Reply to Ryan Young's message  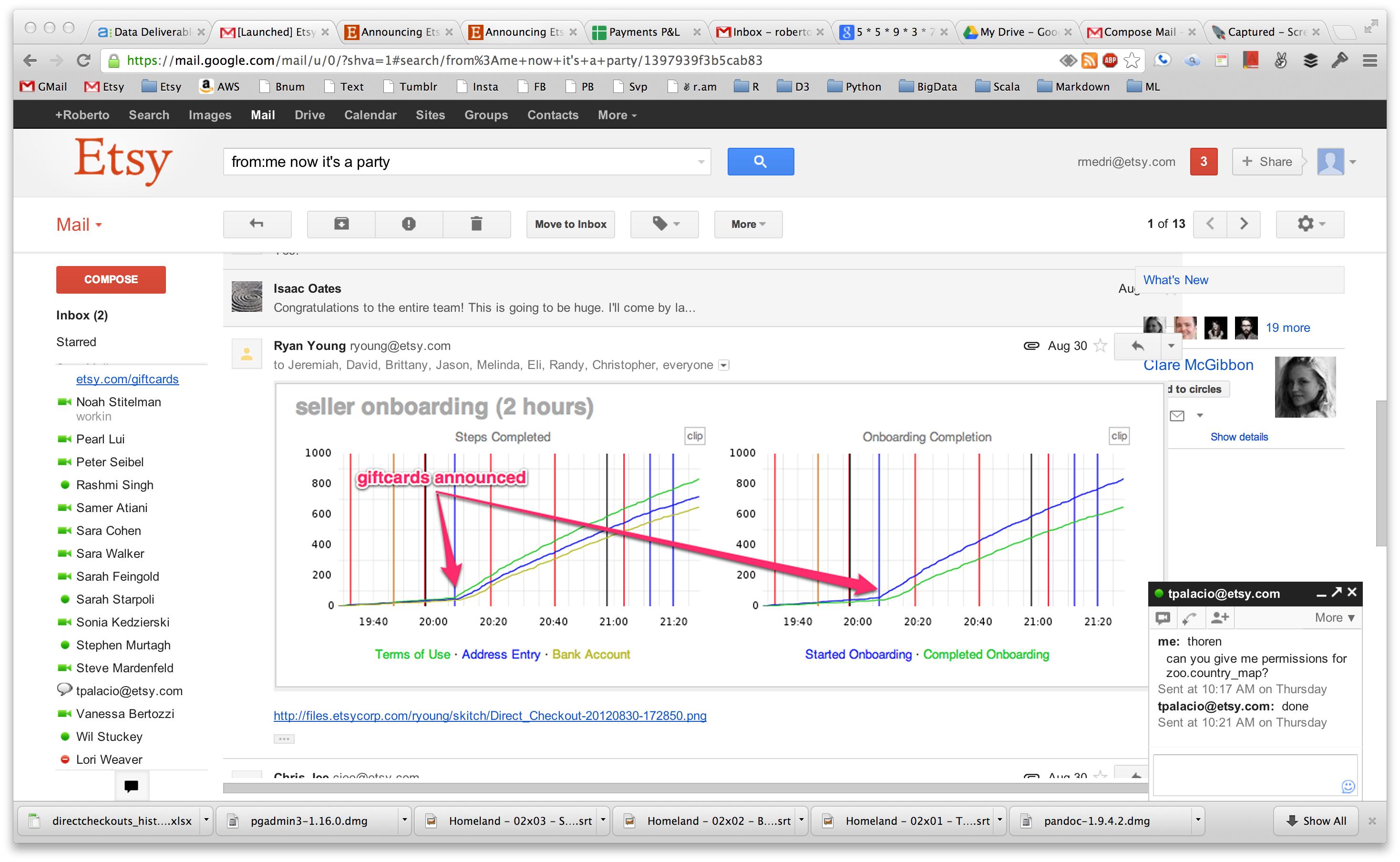1137,346
